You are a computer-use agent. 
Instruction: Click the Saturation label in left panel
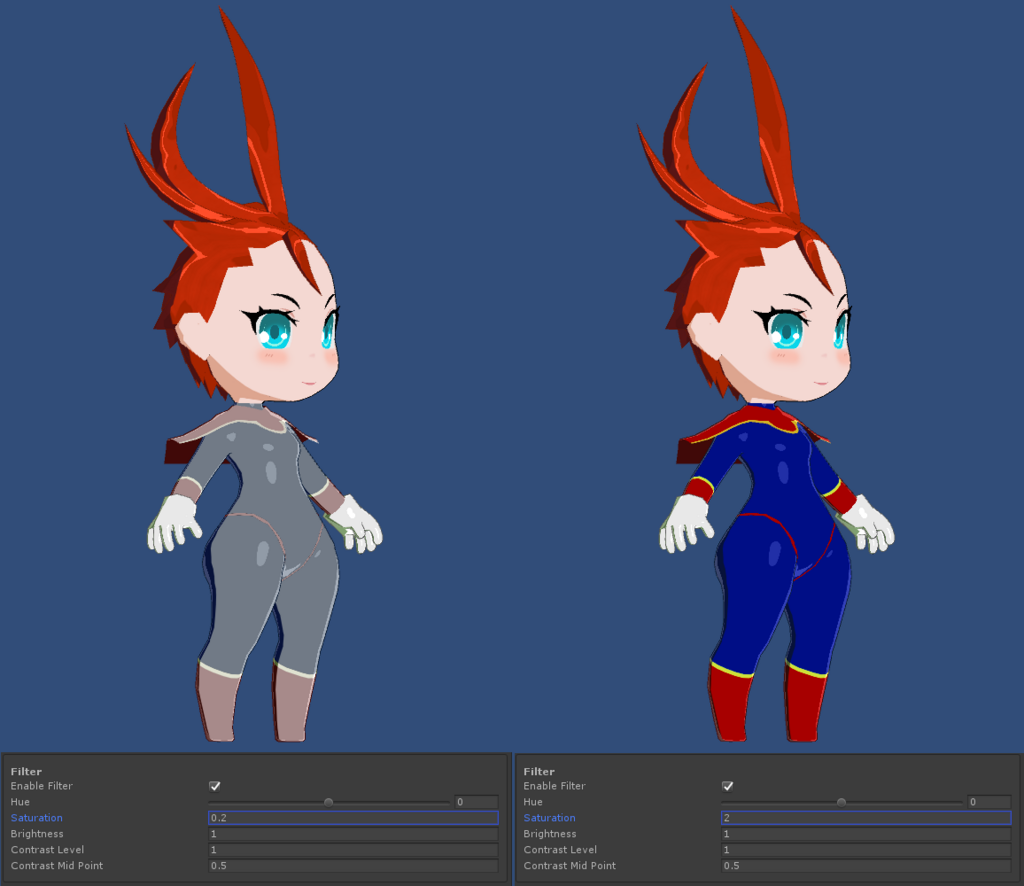(37, 817)
